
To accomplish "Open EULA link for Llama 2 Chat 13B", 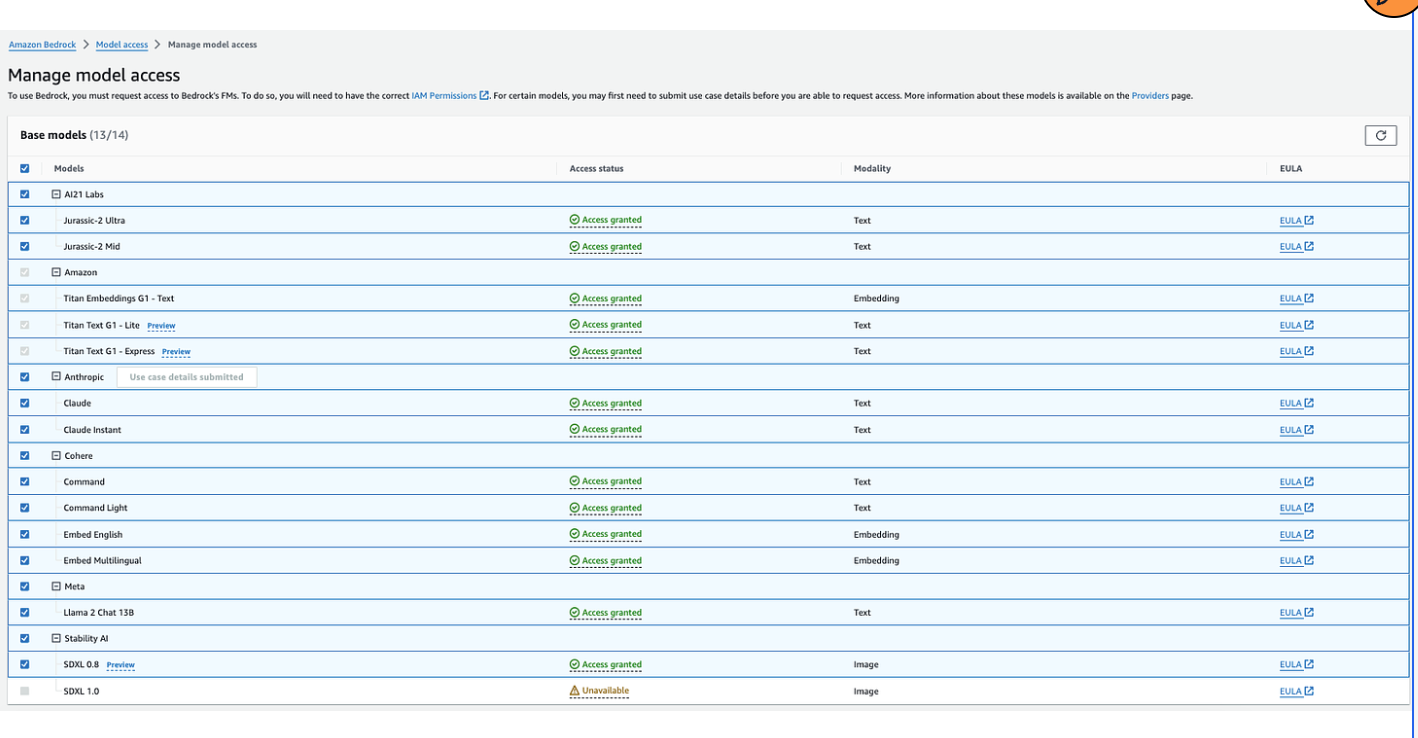I will click(1296, 612).
